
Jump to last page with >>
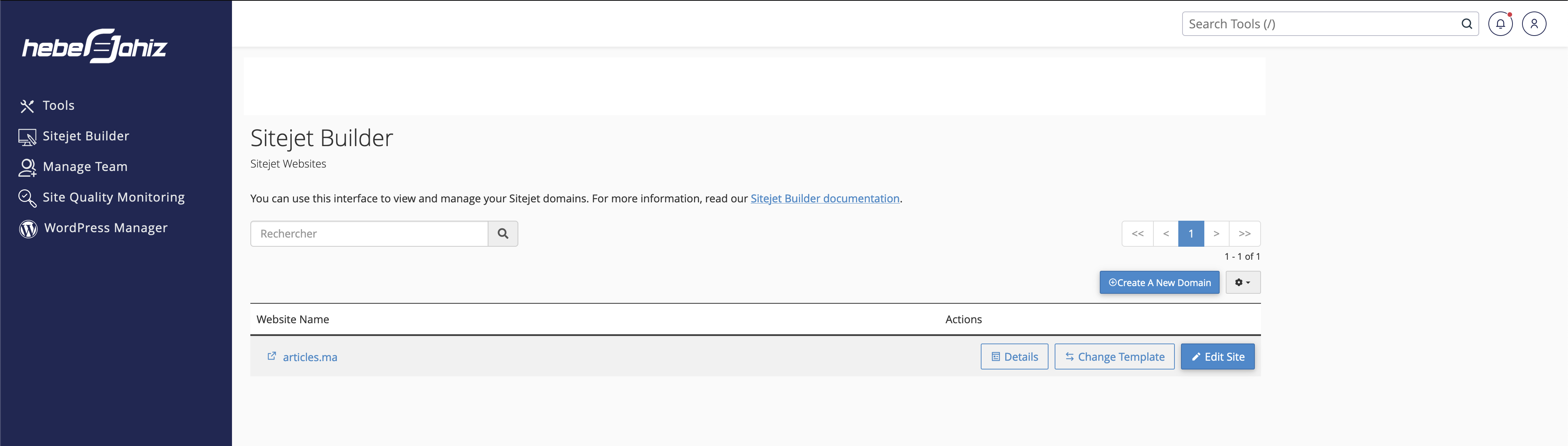[x=1245, y=234]
